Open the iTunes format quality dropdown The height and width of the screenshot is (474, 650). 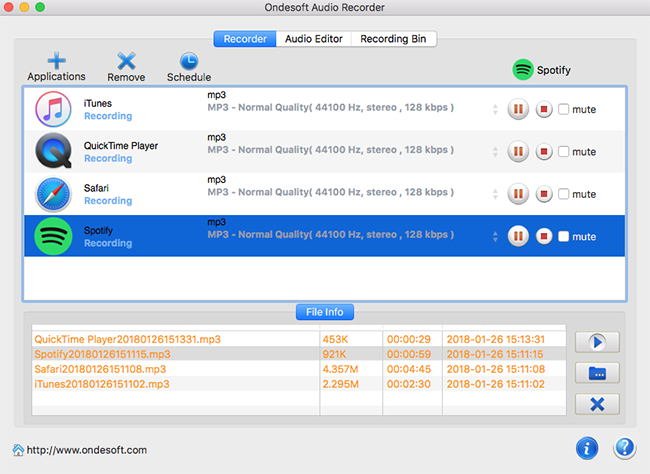coord(495,109)
